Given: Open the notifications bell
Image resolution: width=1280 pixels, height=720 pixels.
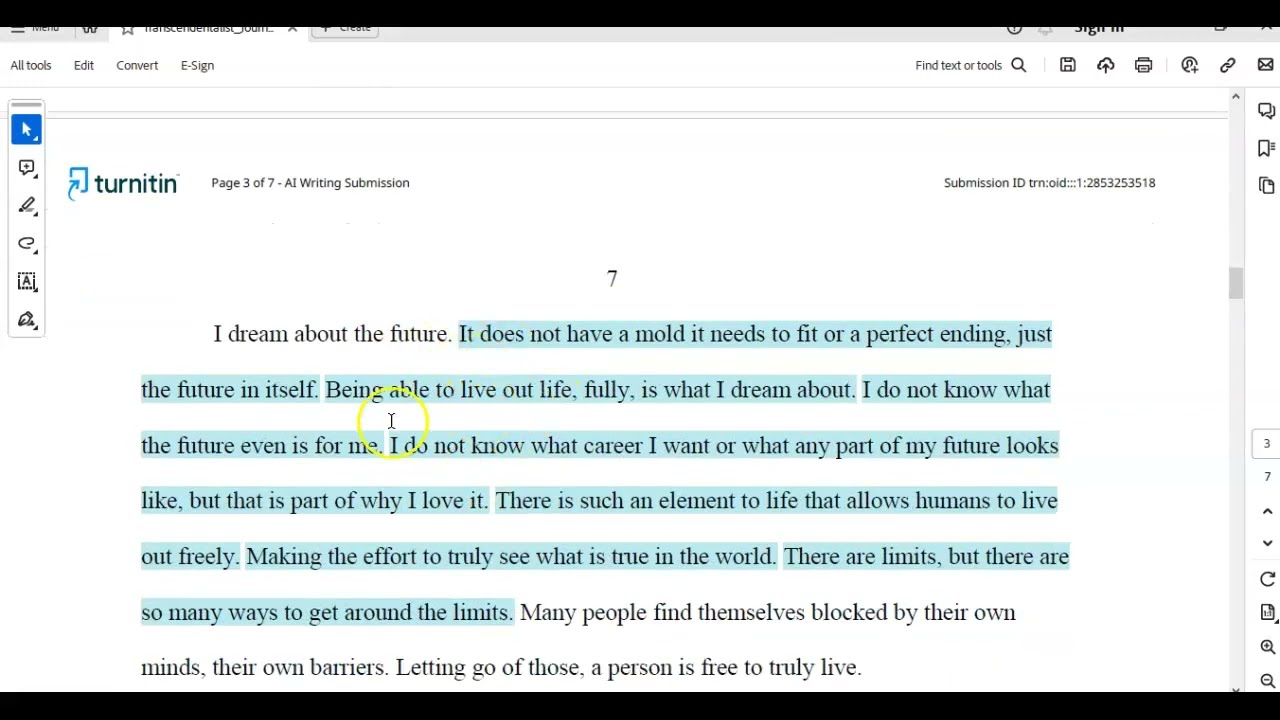Looking at the screenshot, I should [1046, 29].
